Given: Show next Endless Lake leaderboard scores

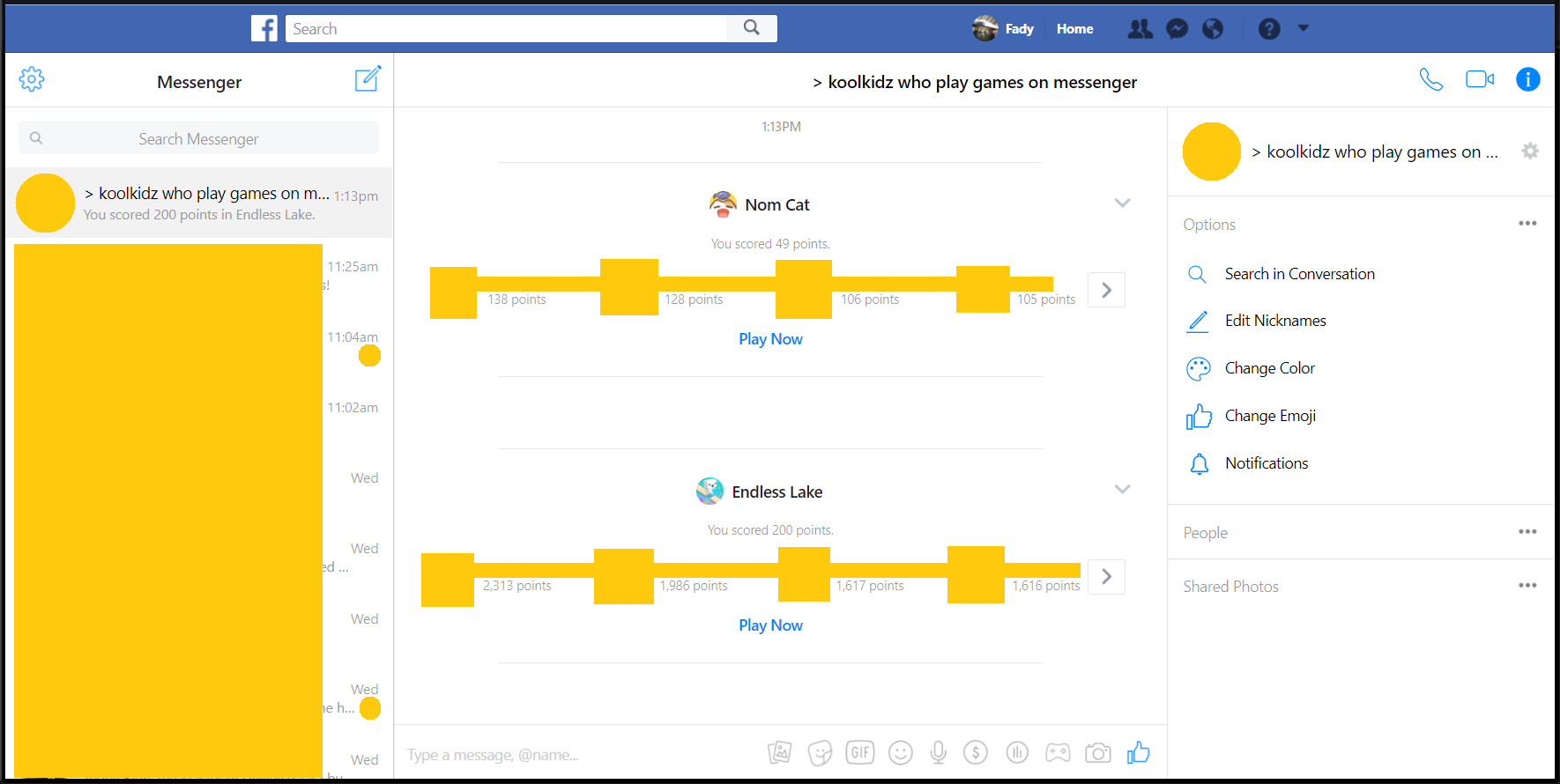Looking at the screenshot, I should (x=1107, y=577).
